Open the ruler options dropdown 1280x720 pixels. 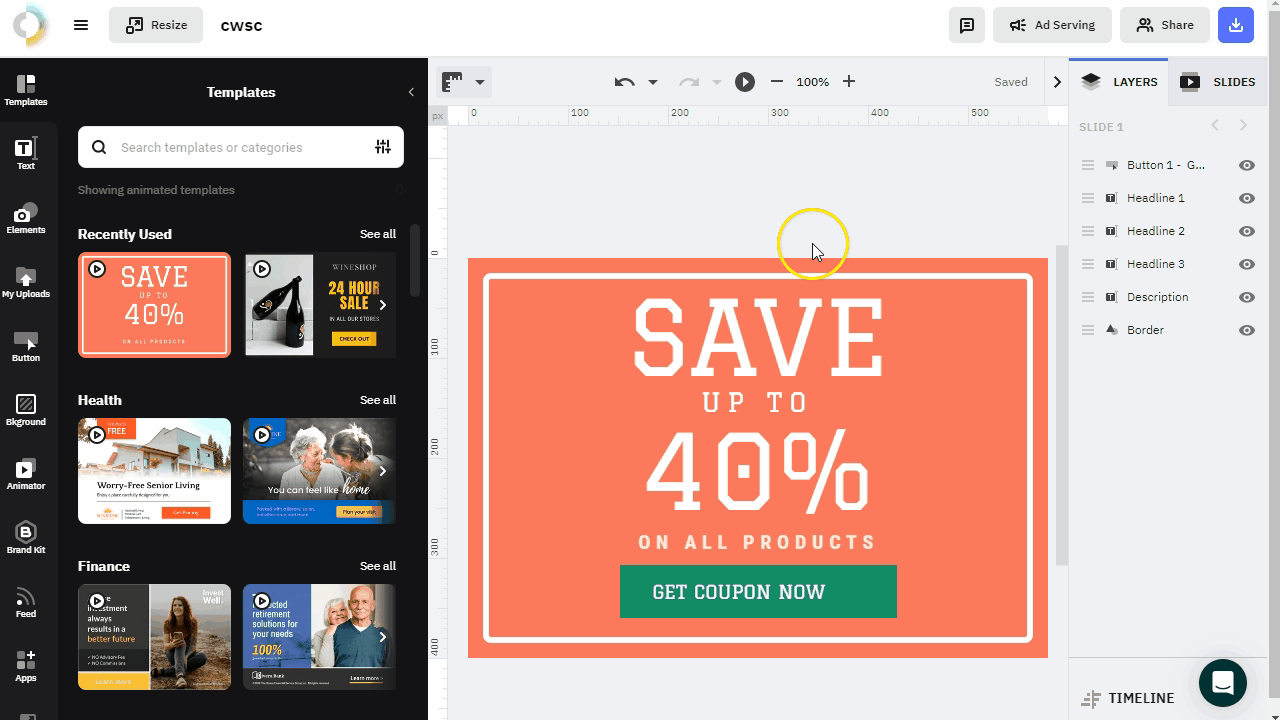point(479,82)
